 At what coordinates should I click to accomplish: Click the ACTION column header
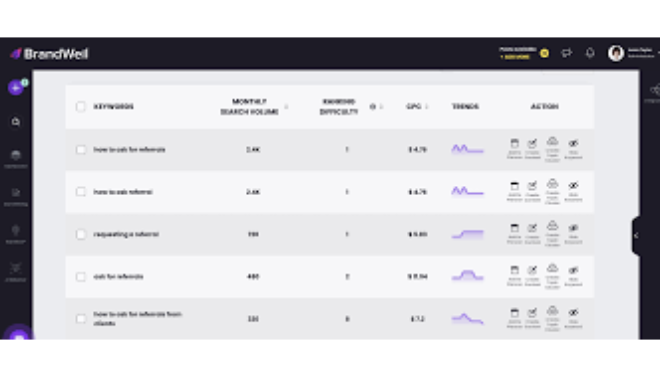click(x=544, y=106)
